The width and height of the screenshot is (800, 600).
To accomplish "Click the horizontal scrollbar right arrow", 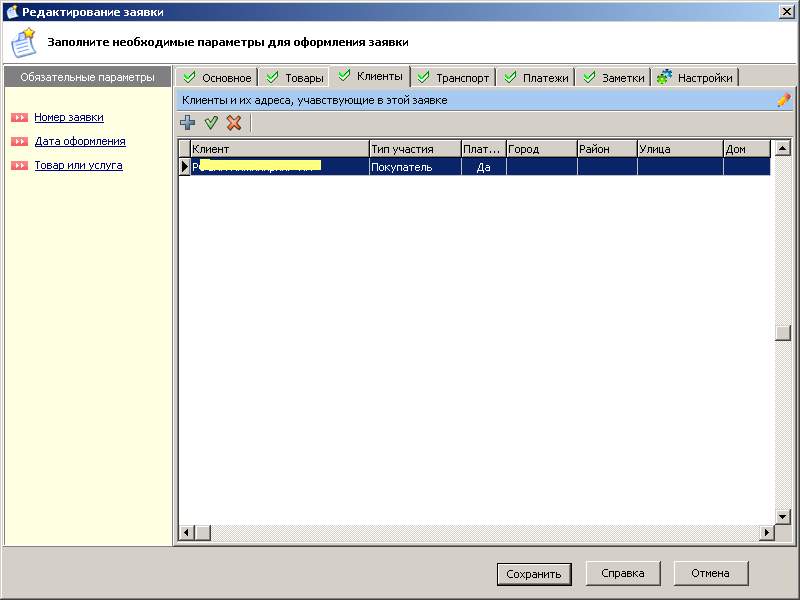I will tap(767, 532).
